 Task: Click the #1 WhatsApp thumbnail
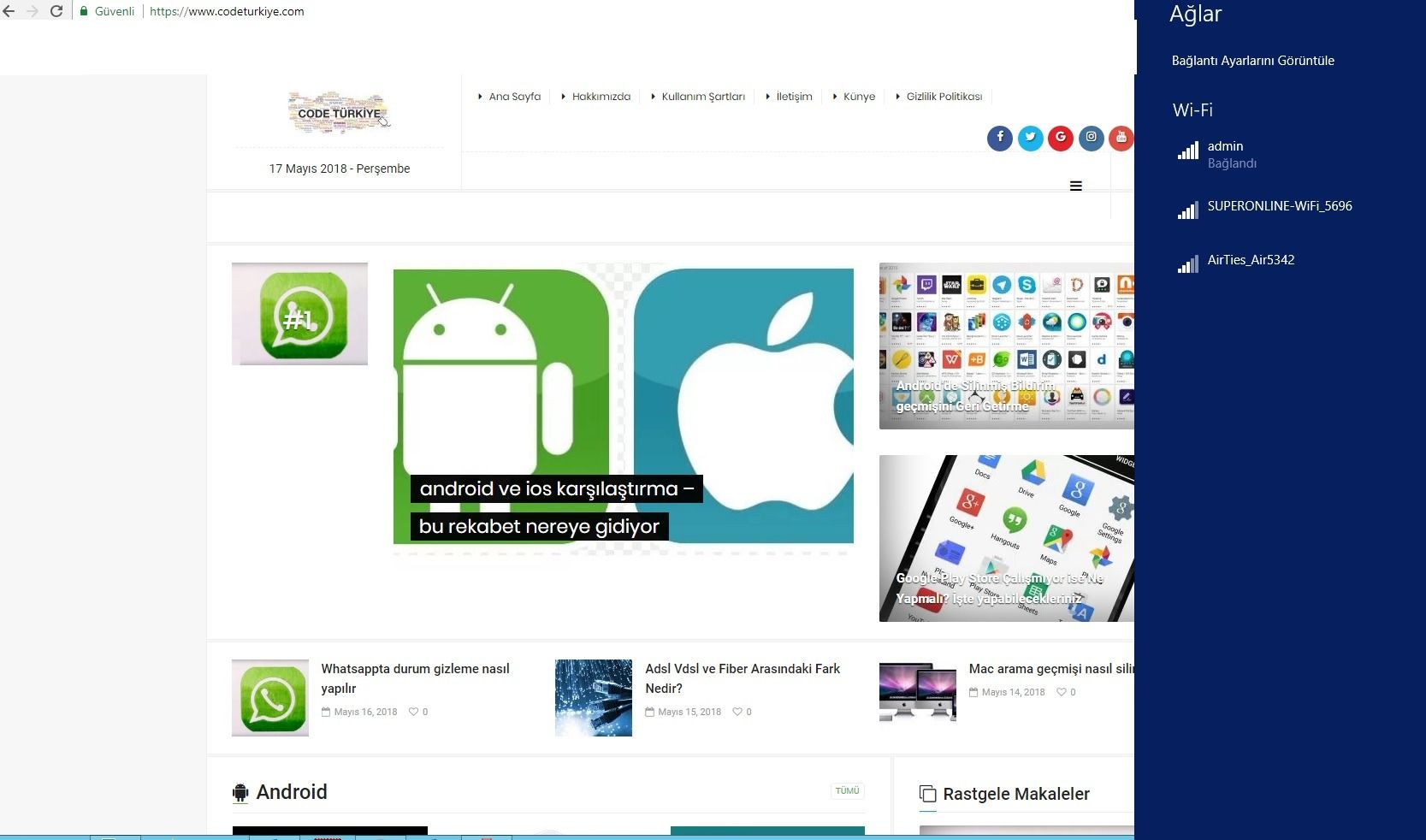(299, 314)
